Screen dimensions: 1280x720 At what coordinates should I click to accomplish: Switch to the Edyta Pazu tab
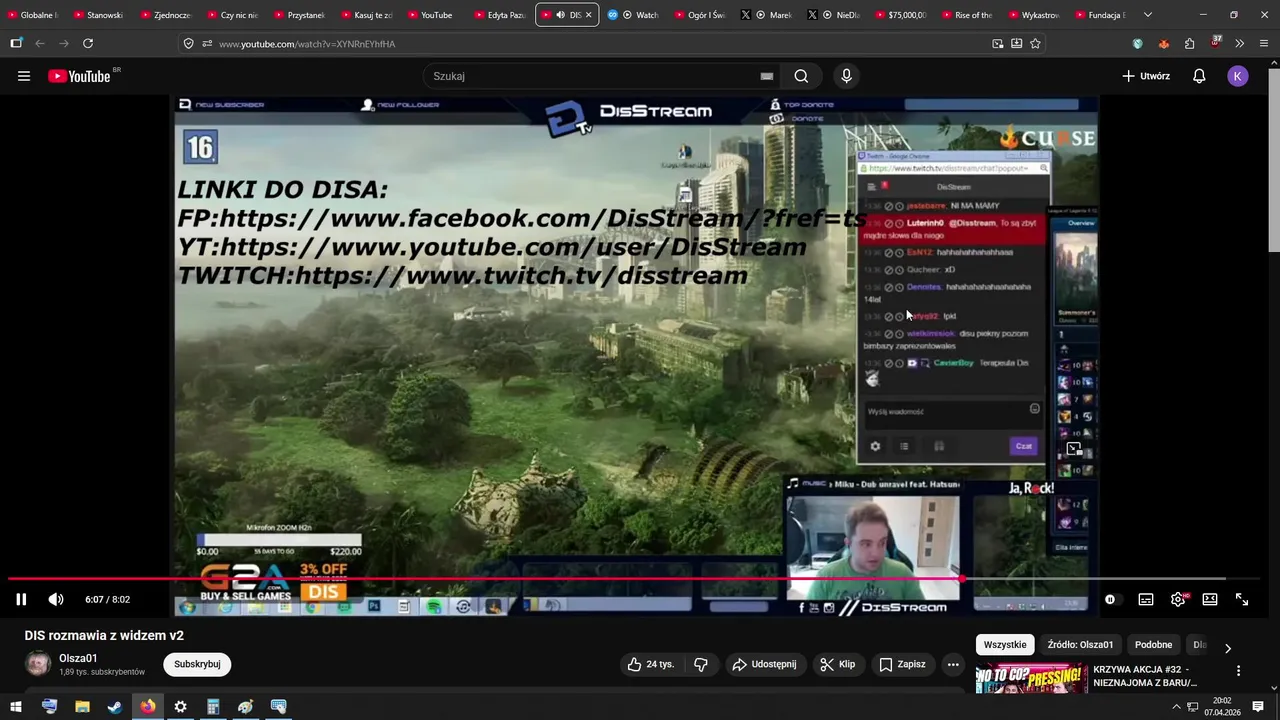tap(499, 15)
